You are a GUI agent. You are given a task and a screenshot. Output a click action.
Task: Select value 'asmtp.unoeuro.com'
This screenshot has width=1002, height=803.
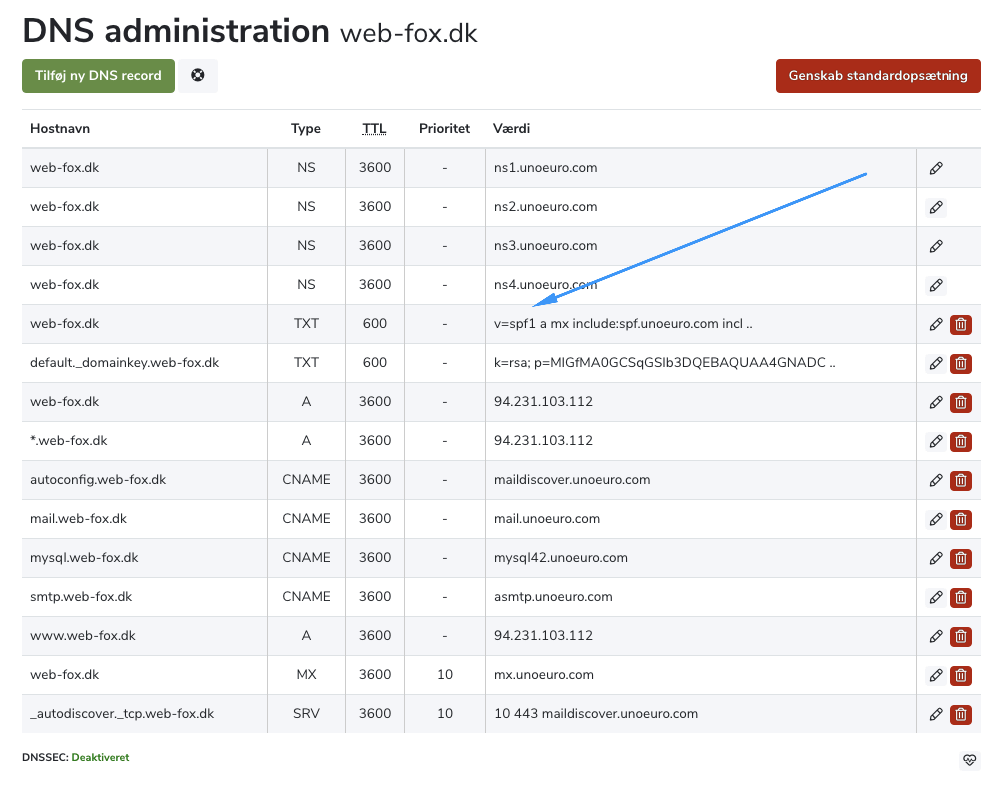[x=553, y=597]
